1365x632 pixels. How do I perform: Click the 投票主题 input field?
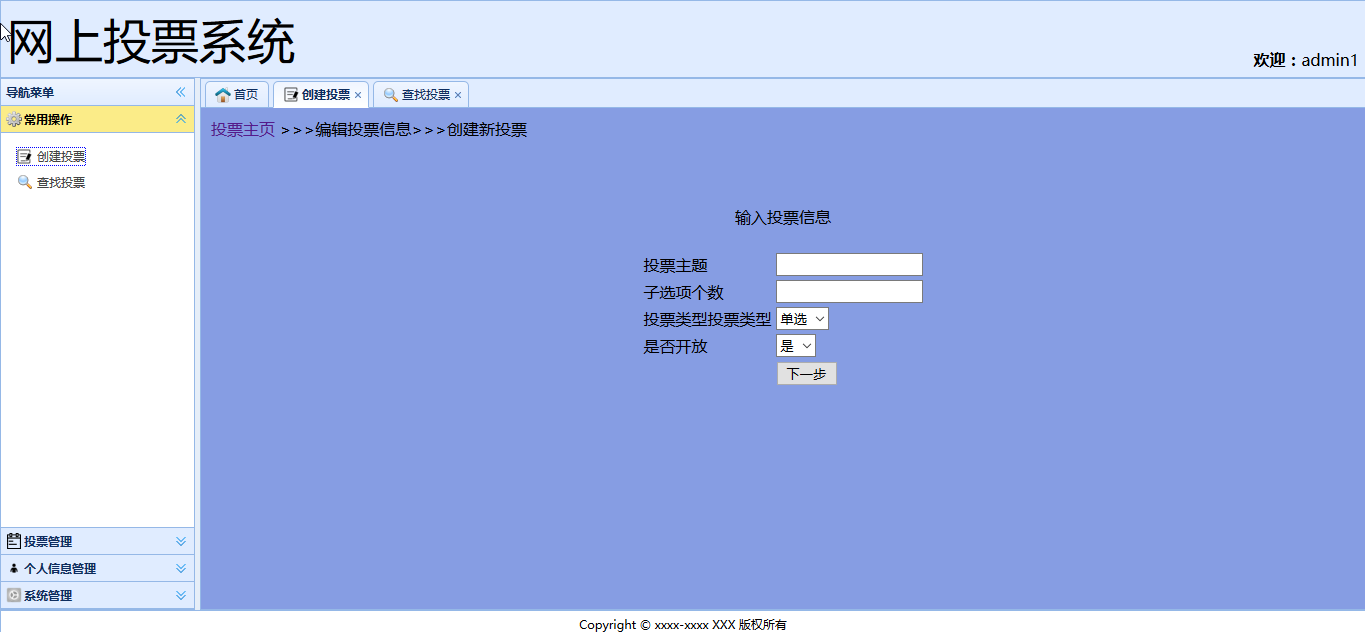tap(849, 264)
